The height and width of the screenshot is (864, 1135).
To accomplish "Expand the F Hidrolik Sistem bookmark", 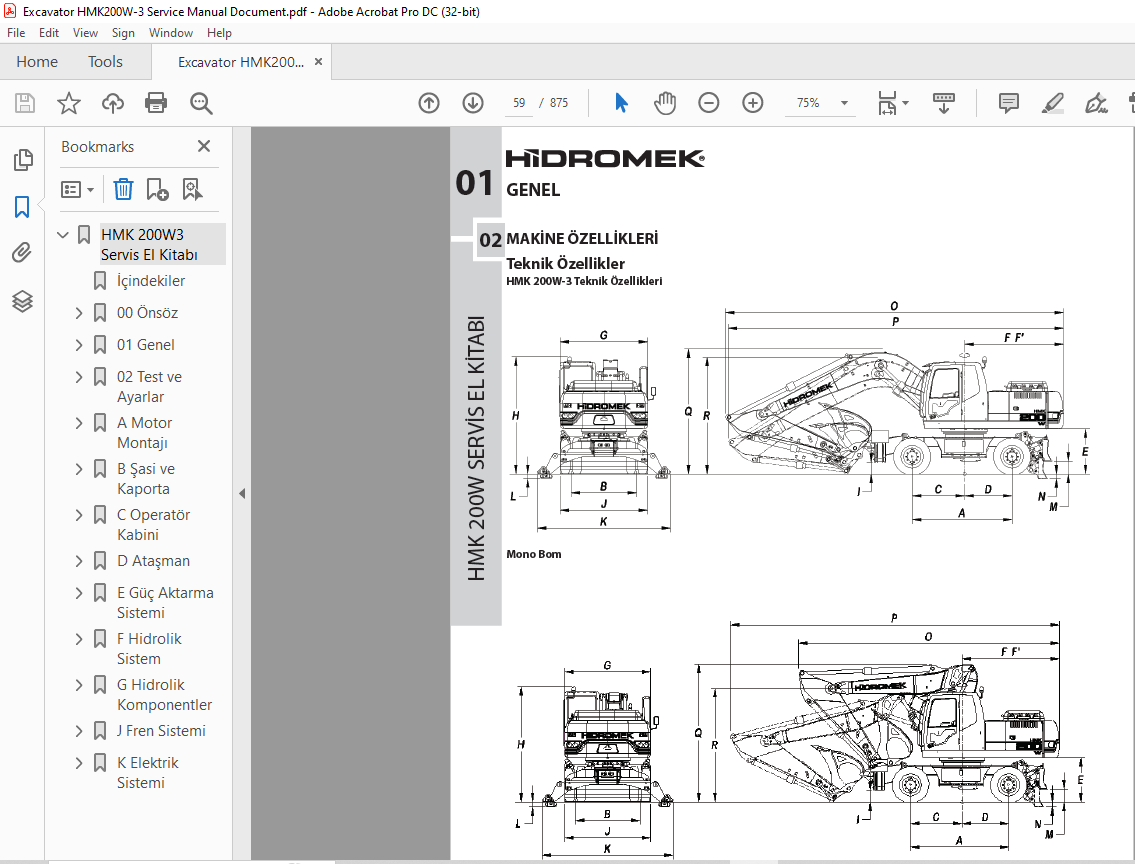I will [x=79, y=639].
